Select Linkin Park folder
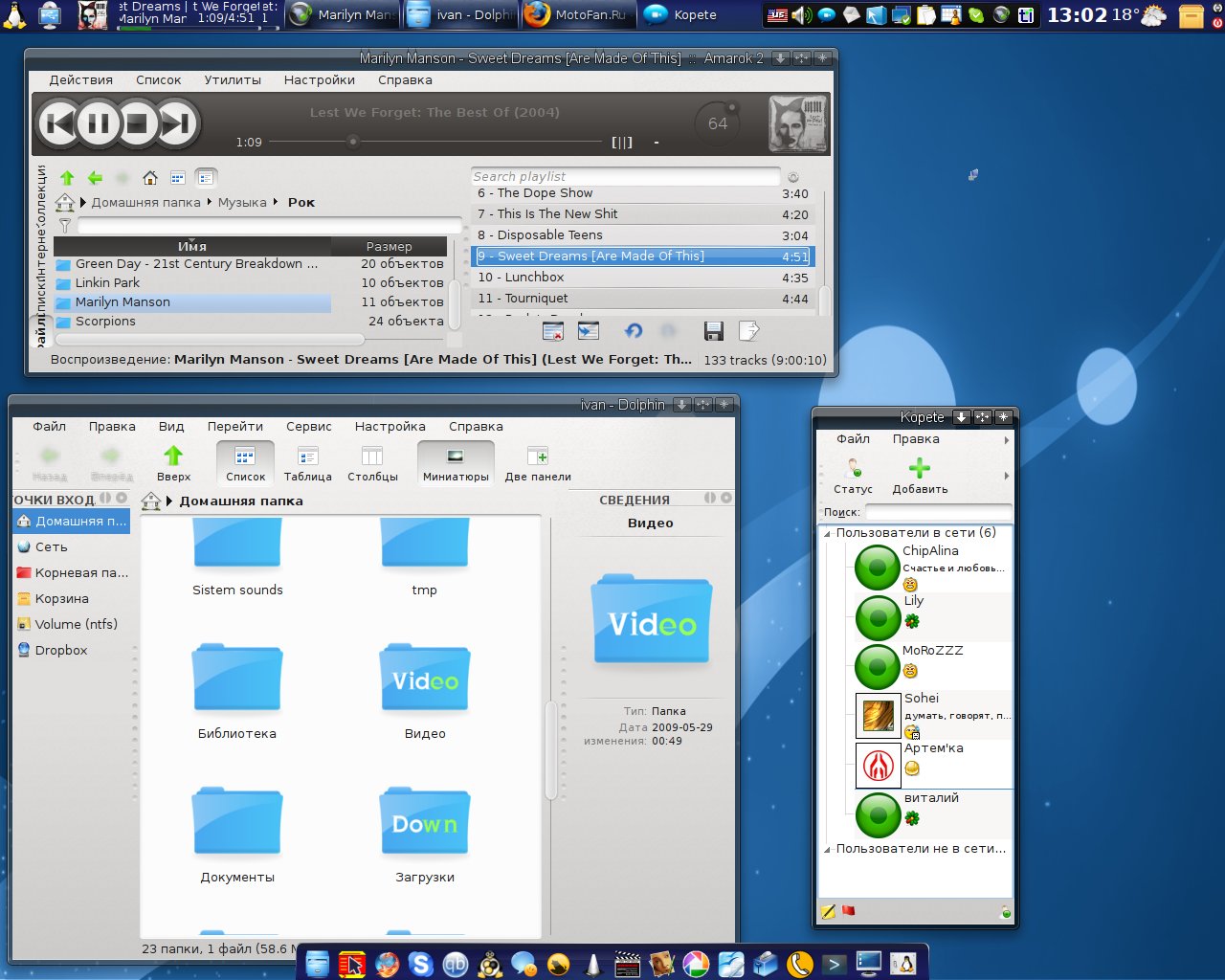This screenshot has width=1225, height=980. coord(107,282)
